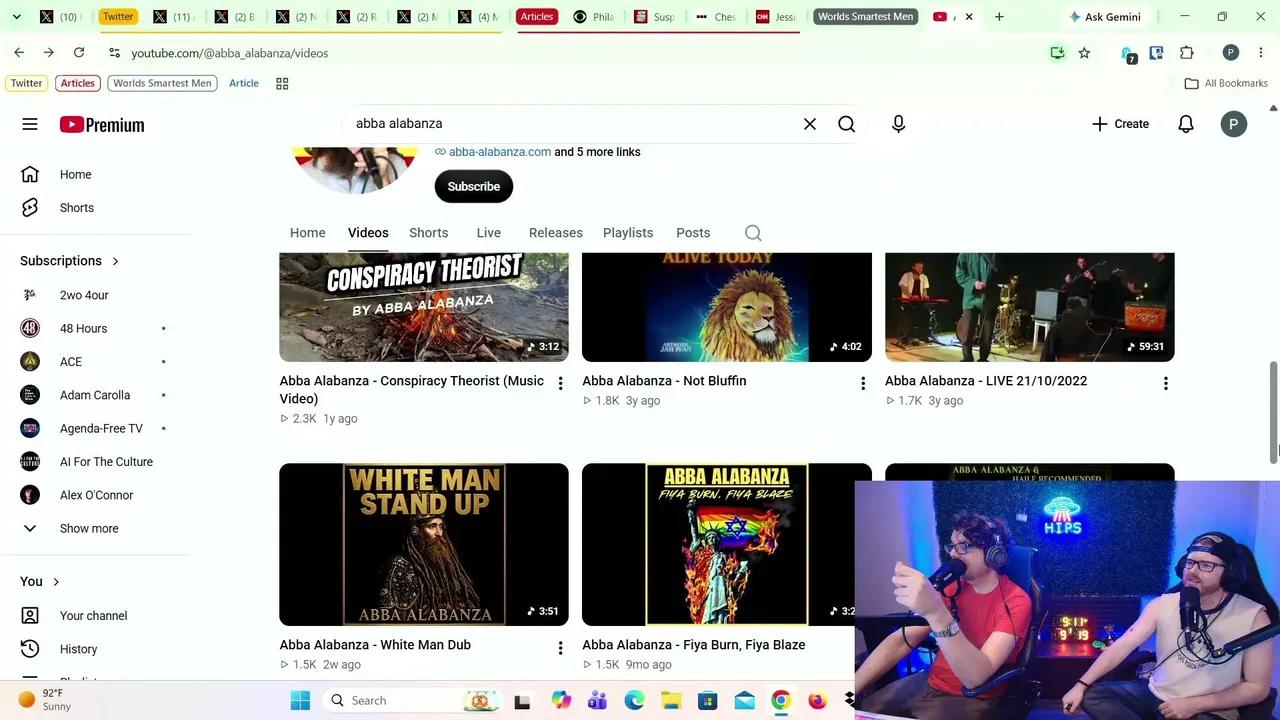Start voice search with the microphone

point(898,124)
